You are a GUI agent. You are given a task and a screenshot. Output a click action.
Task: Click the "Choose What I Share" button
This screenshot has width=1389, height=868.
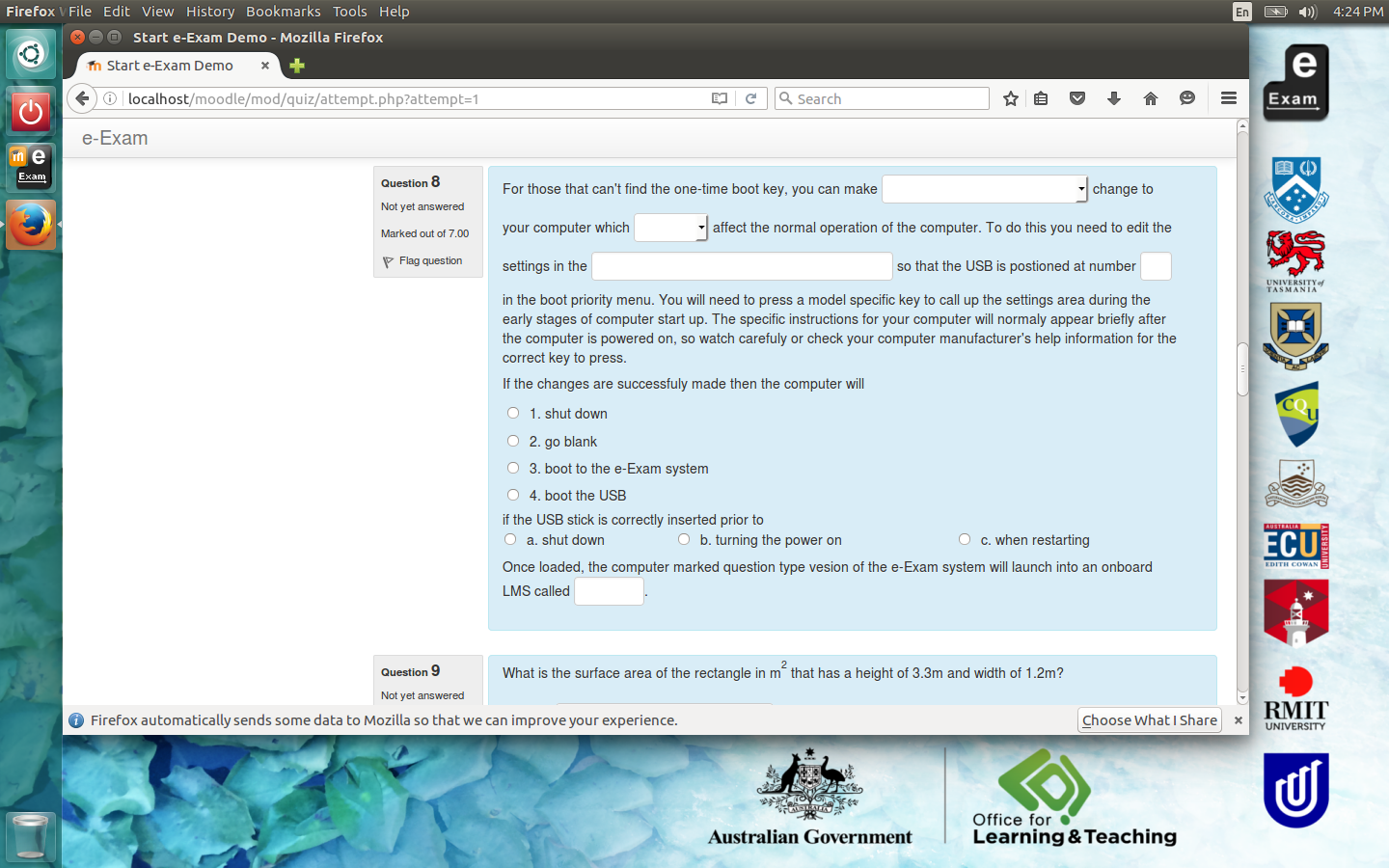coord(1149,720)
